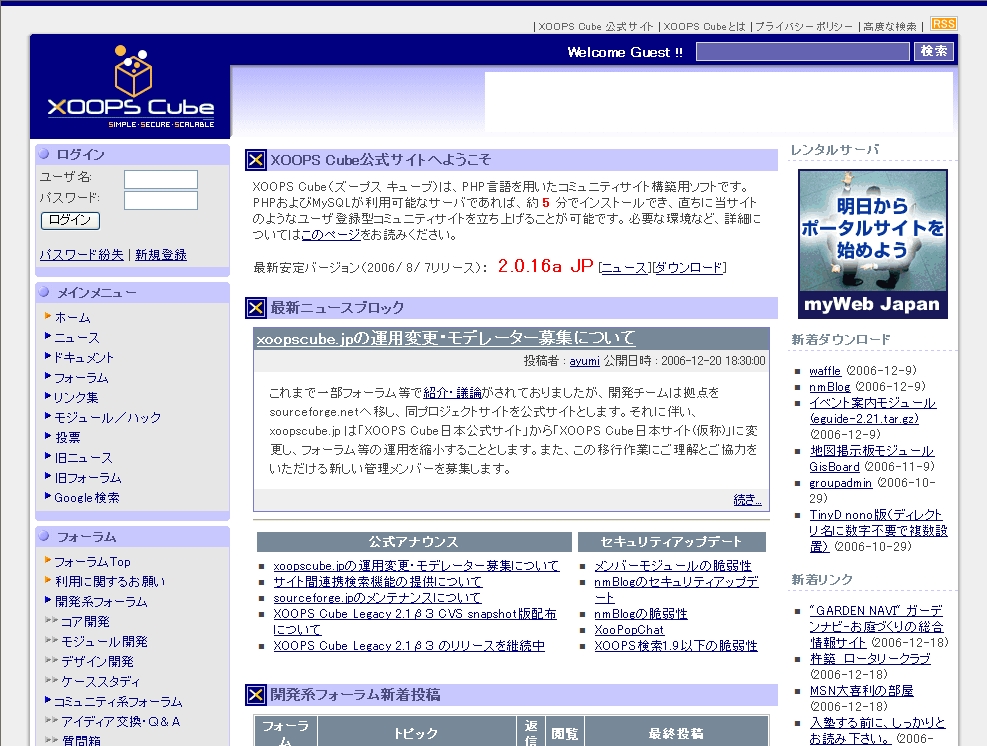The width and height of the screenshot is (987, 746).
Task: Select フォーラム in main menu
Action: coord(81,378)
